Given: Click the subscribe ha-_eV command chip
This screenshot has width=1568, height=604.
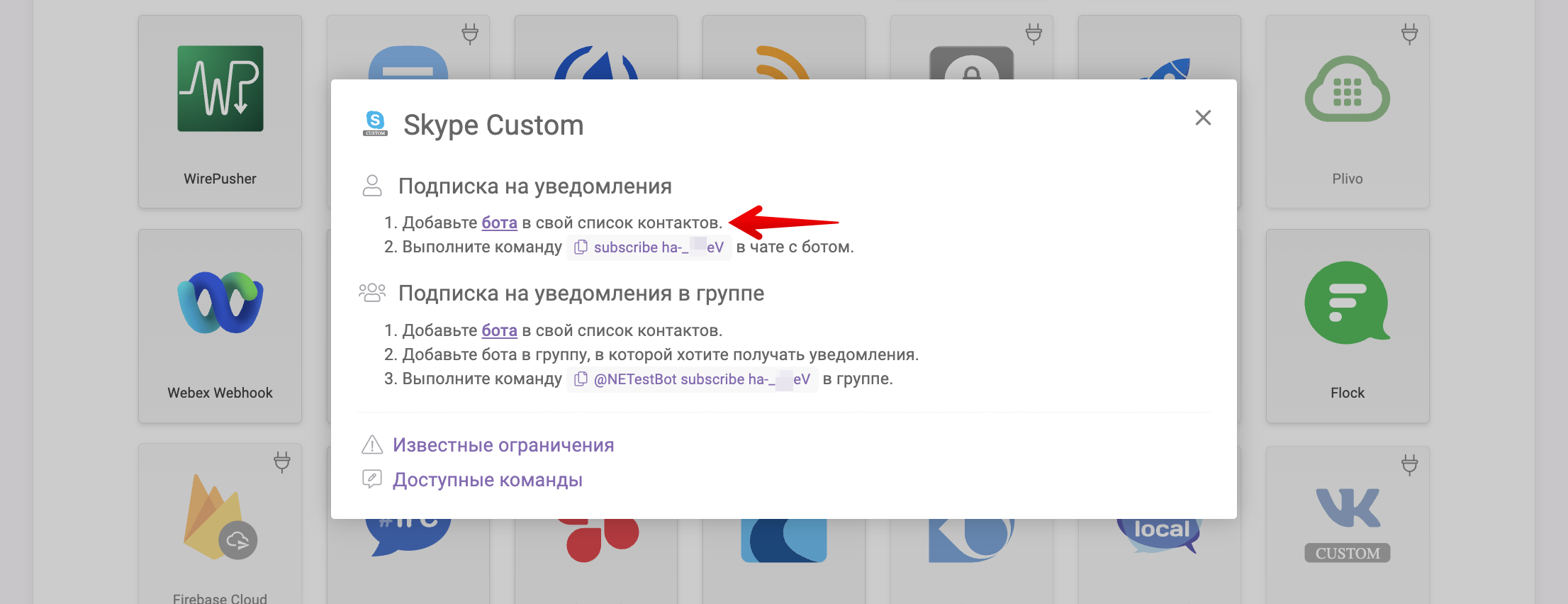Looking at the screenshot, I should pyautogui.click(x=649, y=247).
